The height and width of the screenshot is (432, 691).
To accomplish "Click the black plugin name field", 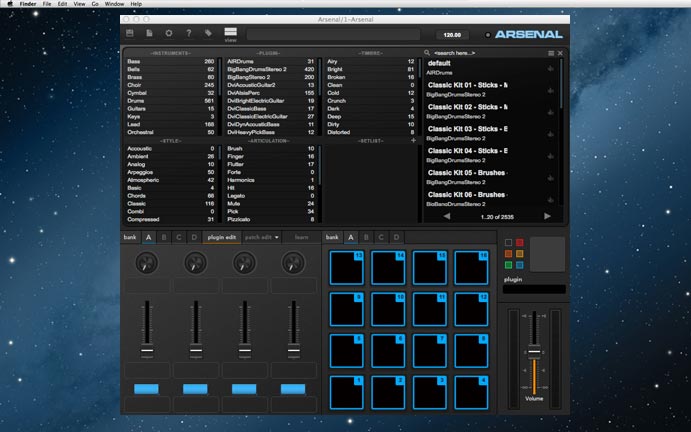I will pyautogui.click(x=534, y=289).
